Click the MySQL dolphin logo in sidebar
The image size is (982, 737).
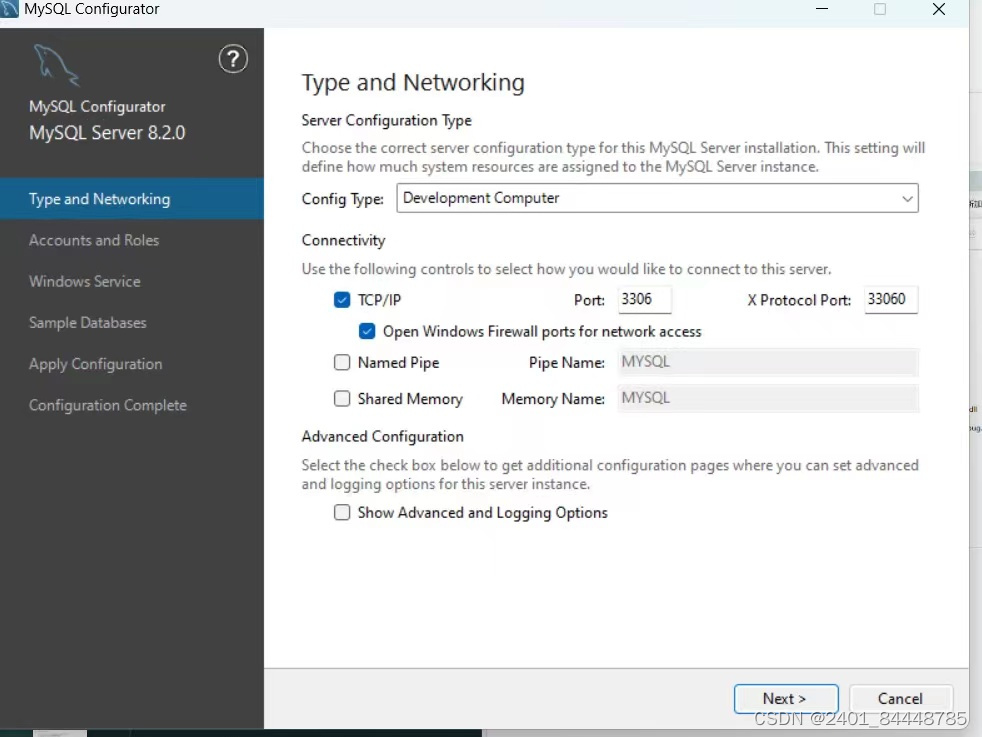click(x=56, y=65)
